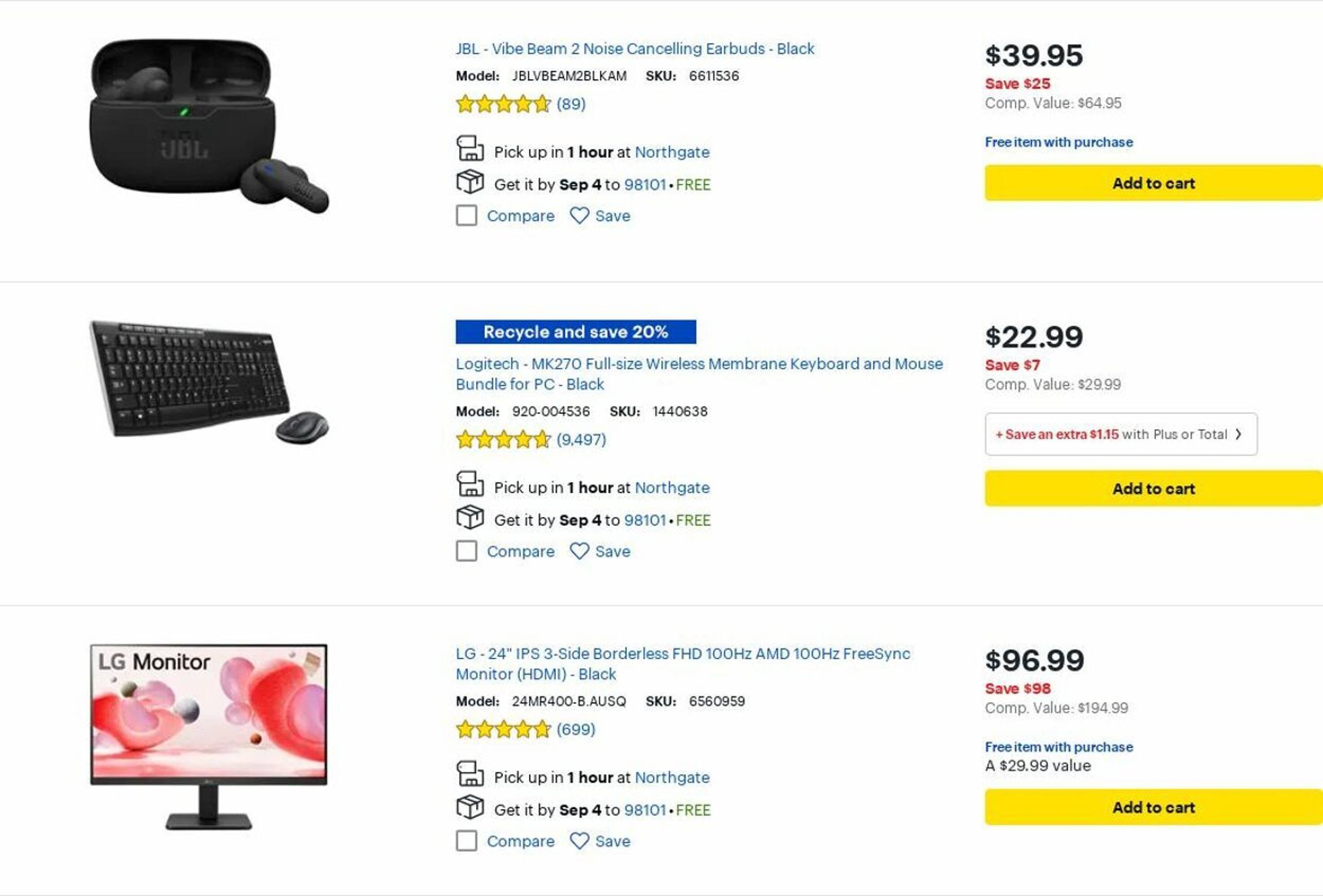Image resolution: width=1323 pixels, height=896 pixels.
Task: Click the Recycle and save 20% banner
Action: pyautogui.click(x=575, y=332)
